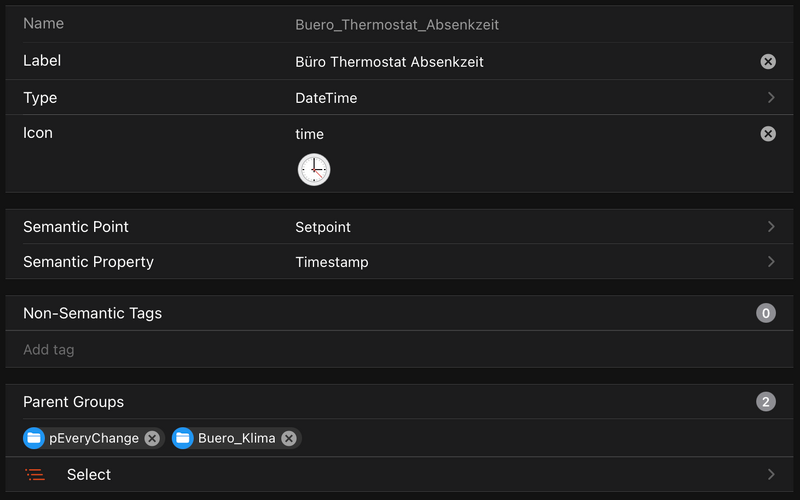Click the pEveryChange folder icon
Viewport: 800px width, 500px height.
pyautogui.click(x=35, y=438)
